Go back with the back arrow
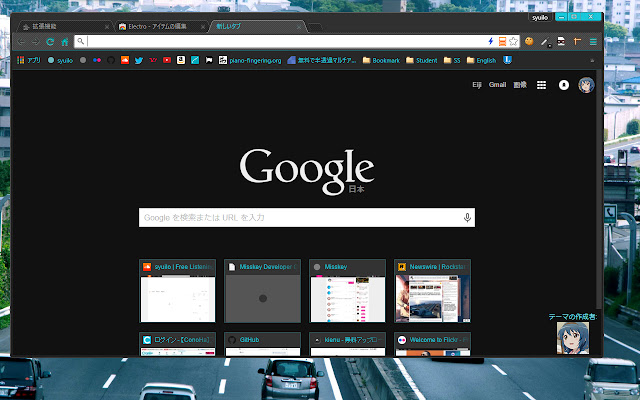The image size is (640, 400). (x=21, y=42)
